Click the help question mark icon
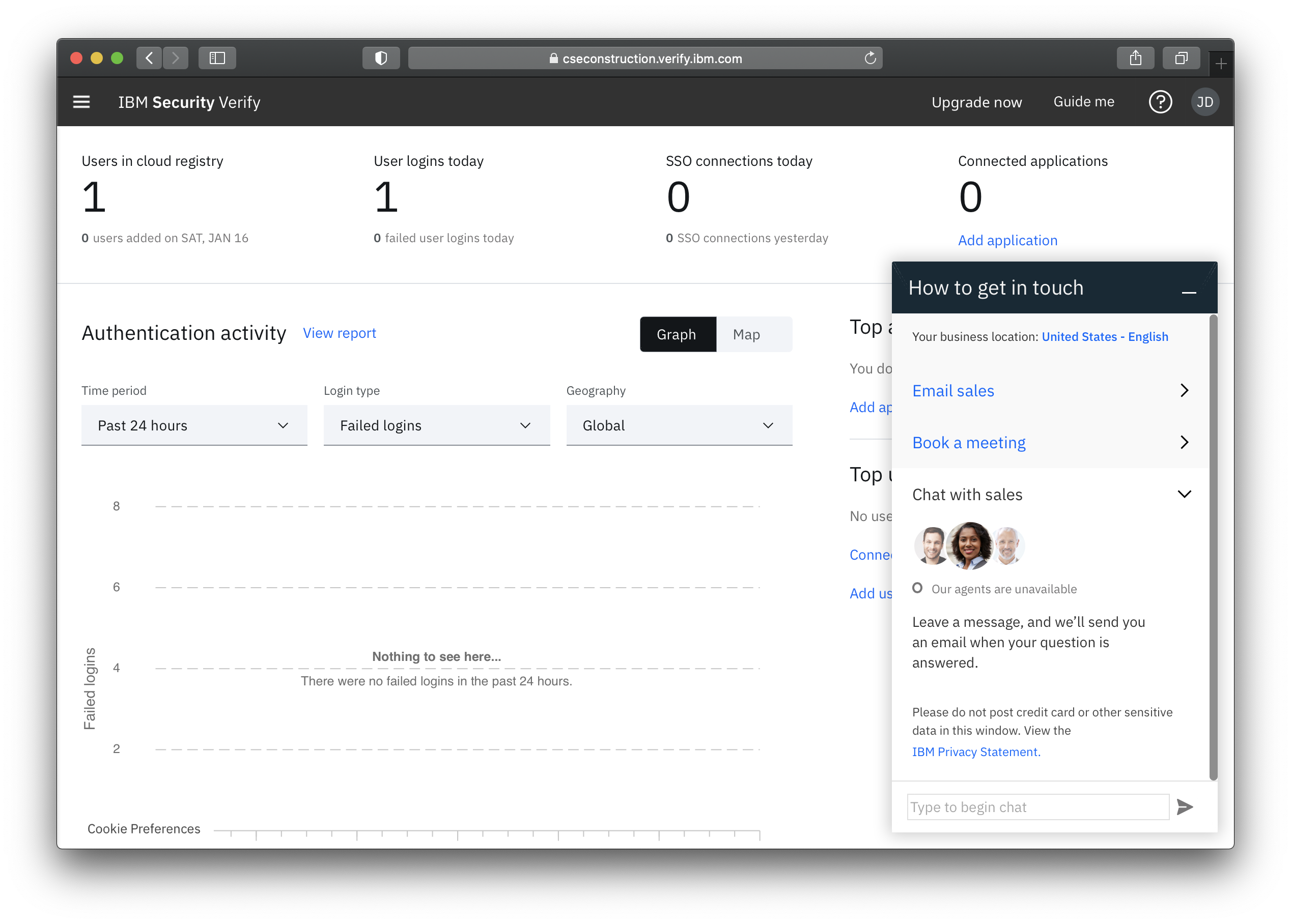The height and width of the screenshot is (924, 1291). (1160, 102)
